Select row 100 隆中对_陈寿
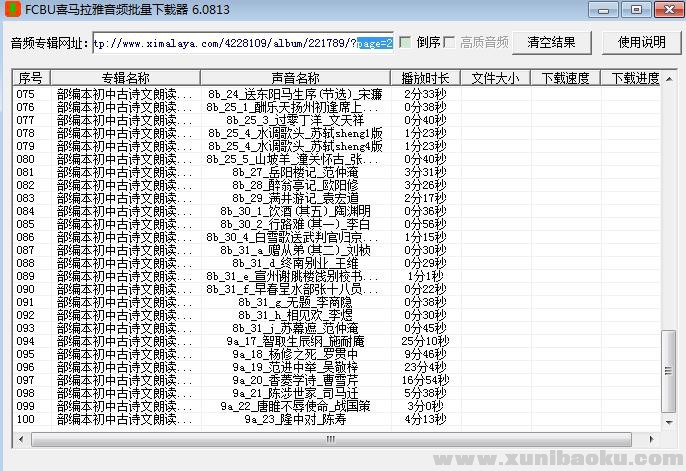The image size is (686, 471). coord(295,419)
